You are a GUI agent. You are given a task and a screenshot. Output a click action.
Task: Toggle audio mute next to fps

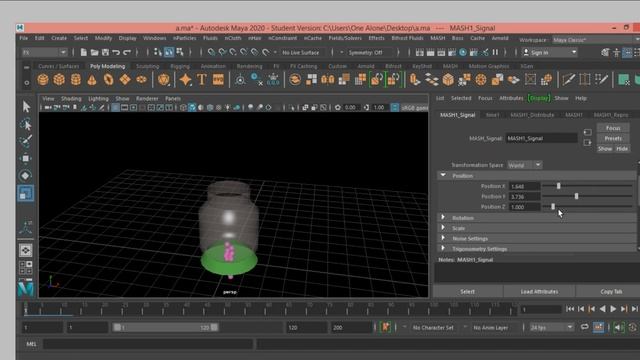point(618,327)
